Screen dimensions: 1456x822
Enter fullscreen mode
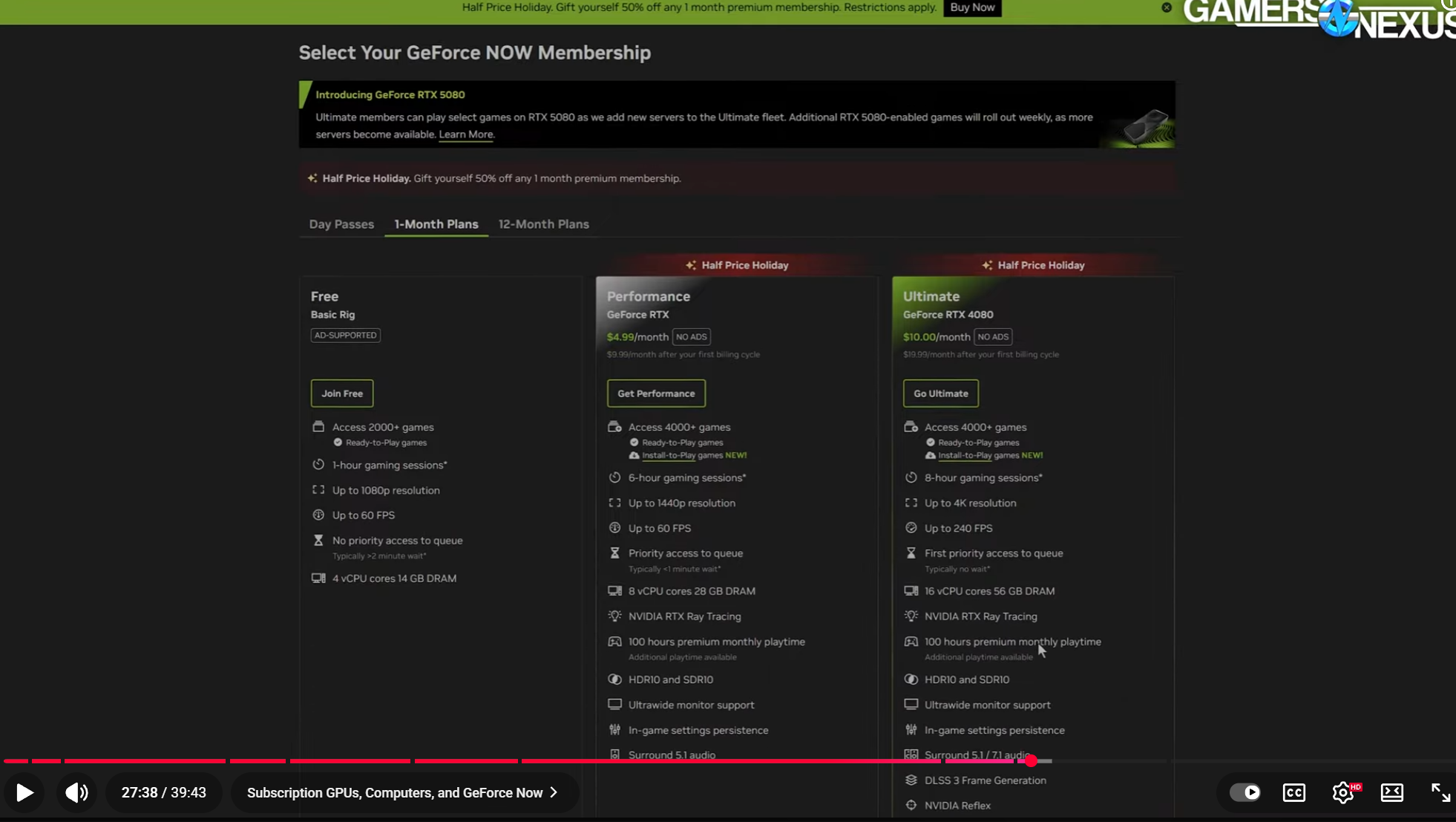click(1440, 792)
